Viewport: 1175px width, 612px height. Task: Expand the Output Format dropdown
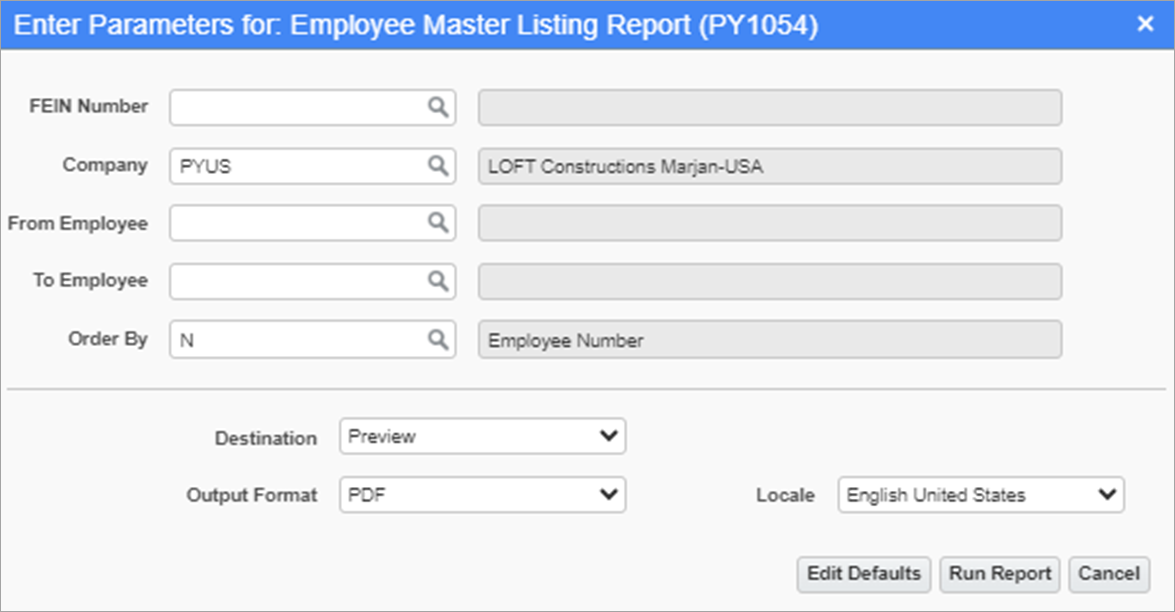[x=483, y=494]
